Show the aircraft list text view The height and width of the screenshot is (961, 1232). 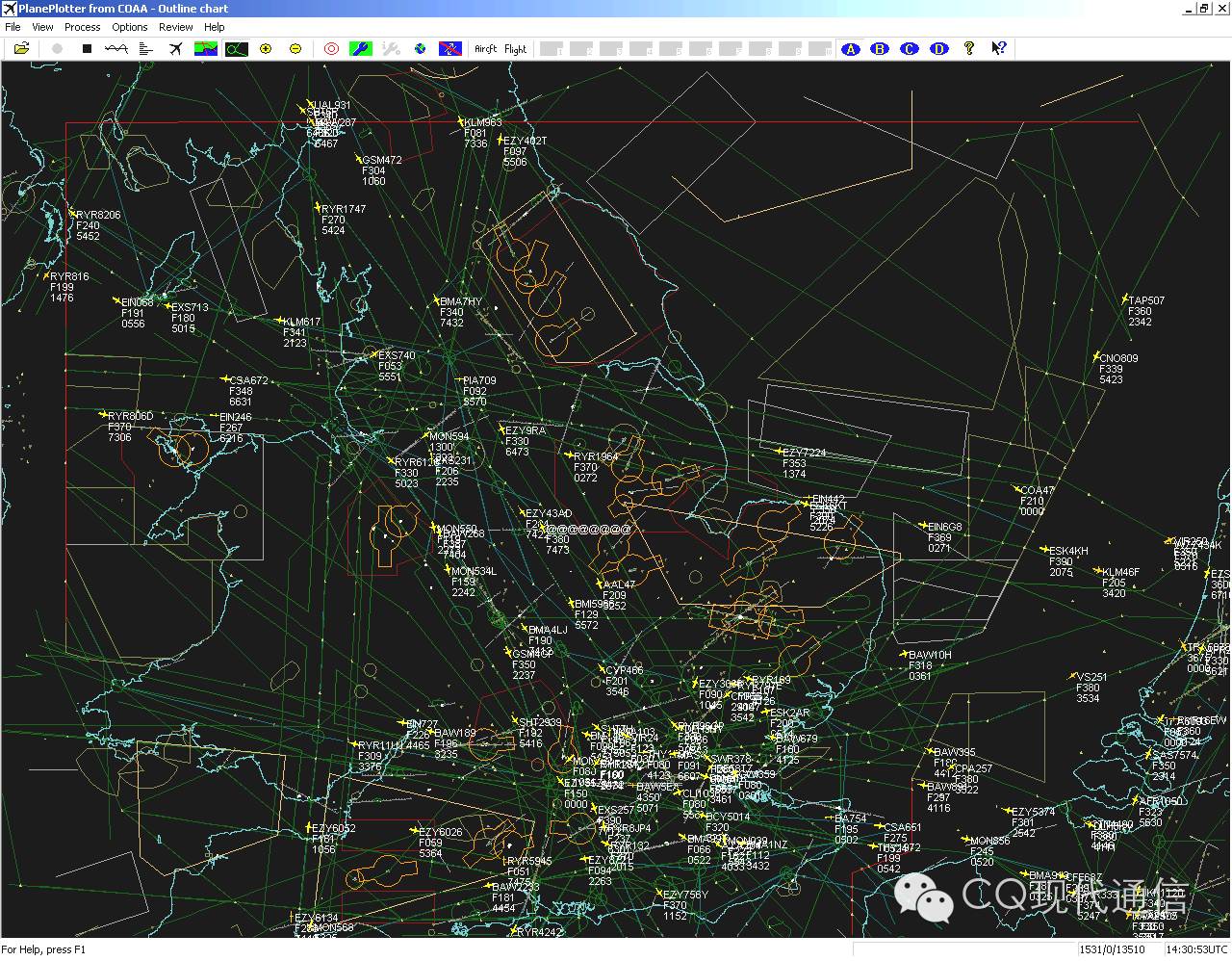146,48
